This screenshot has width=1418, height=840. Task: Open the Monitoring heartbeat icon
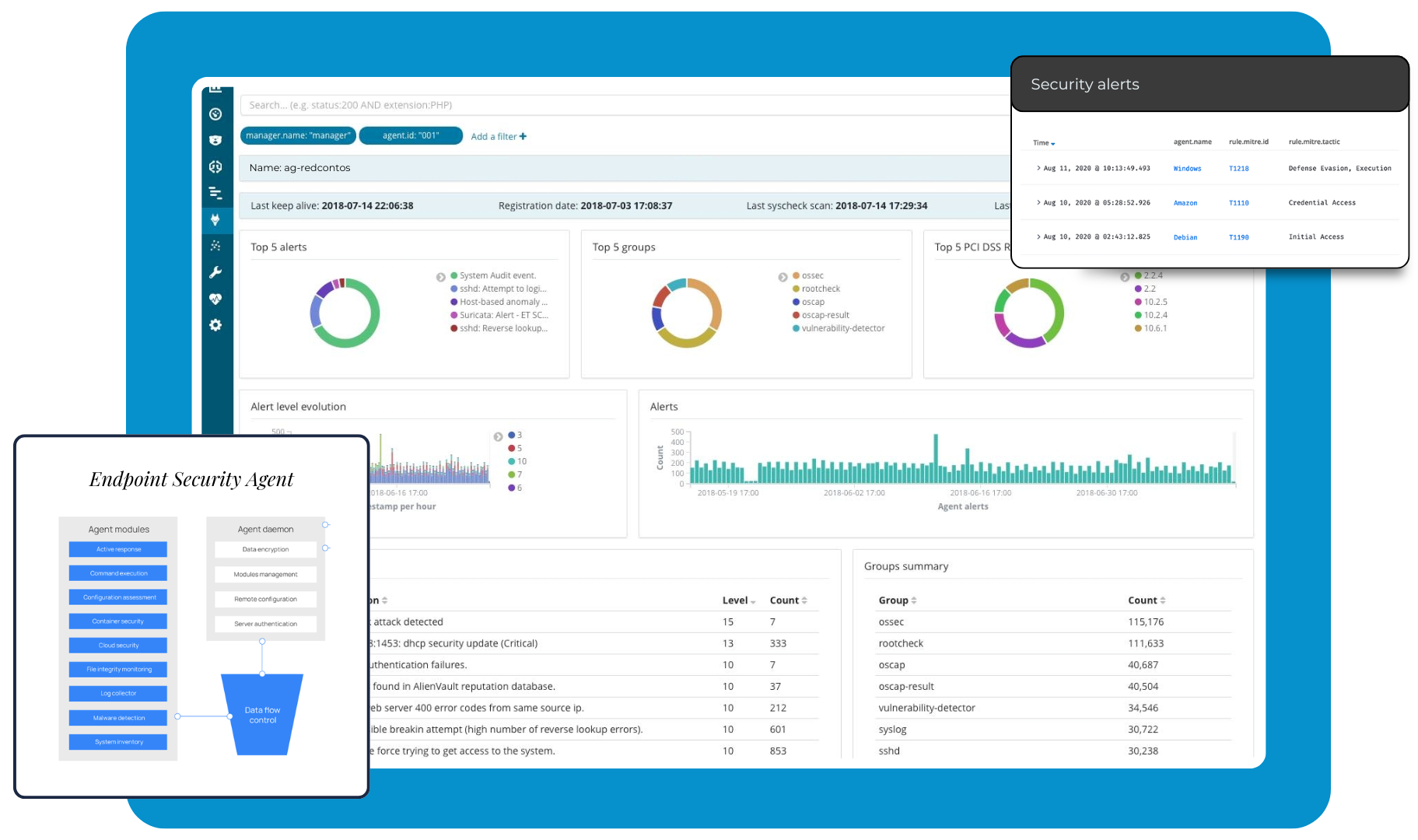[x=215, y=299]
